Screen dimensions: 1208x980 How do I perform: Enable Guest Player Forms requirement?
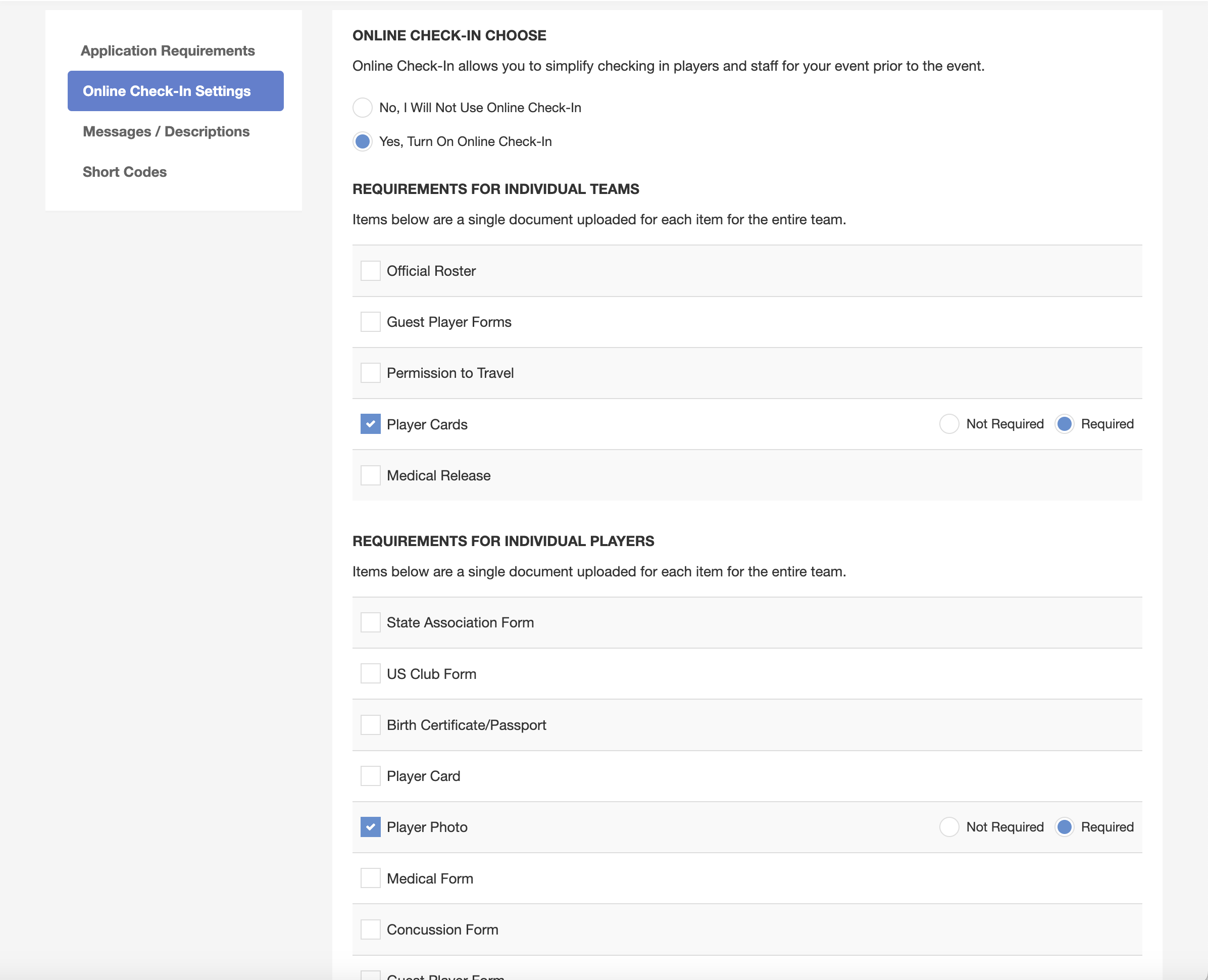370,322
